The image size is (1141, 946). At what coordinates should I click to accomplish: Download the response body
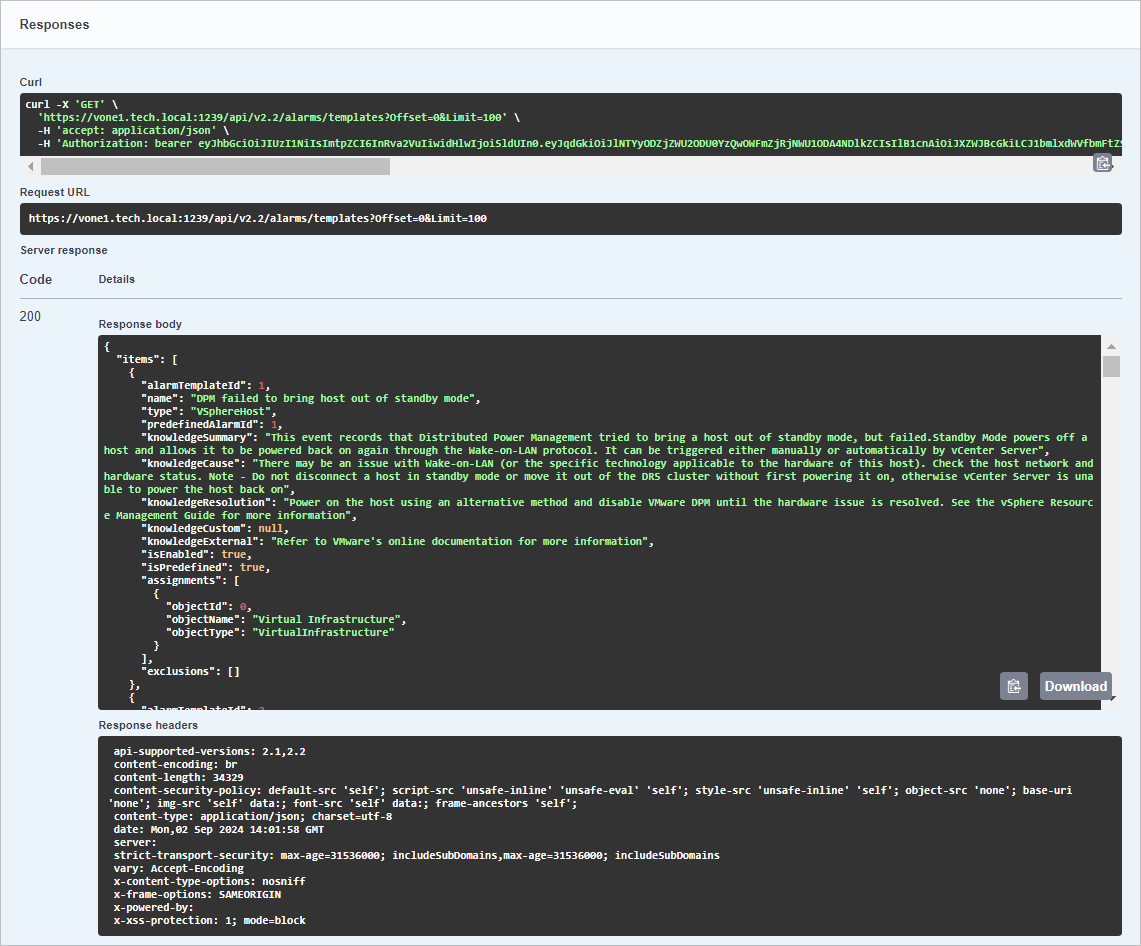1076,686
